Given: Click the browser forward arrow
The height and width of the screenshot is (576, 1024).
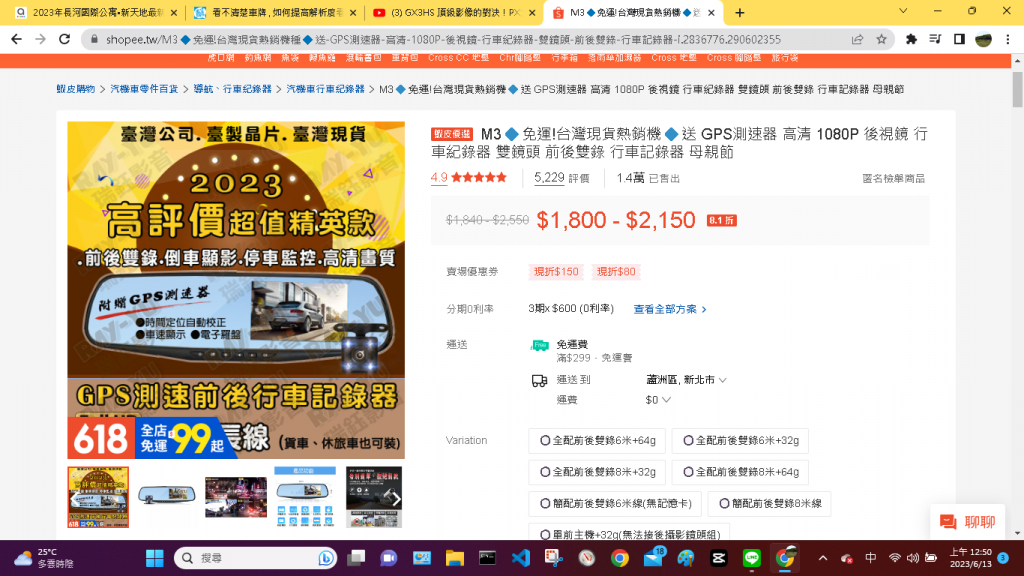Looking at the screenshot, I should (40, 39).
